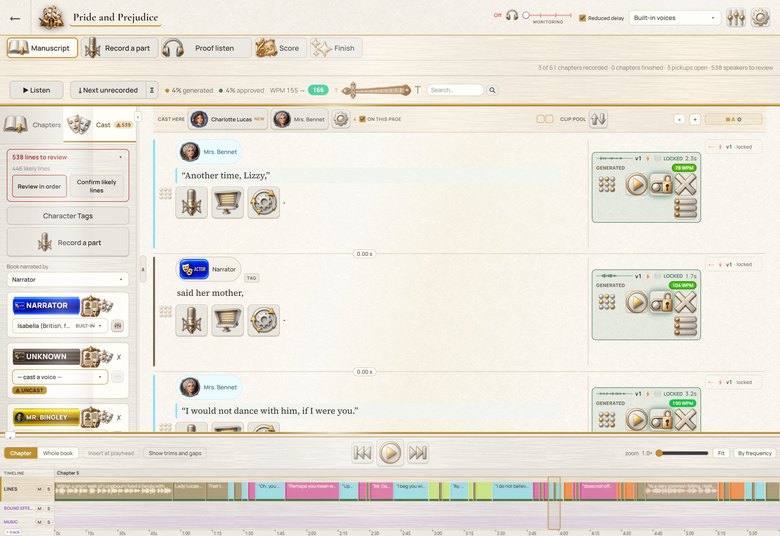780x536 pixels.
Task: Play the 2.3s generated clip
Action: pyautogui.click(x=636, y=185)
